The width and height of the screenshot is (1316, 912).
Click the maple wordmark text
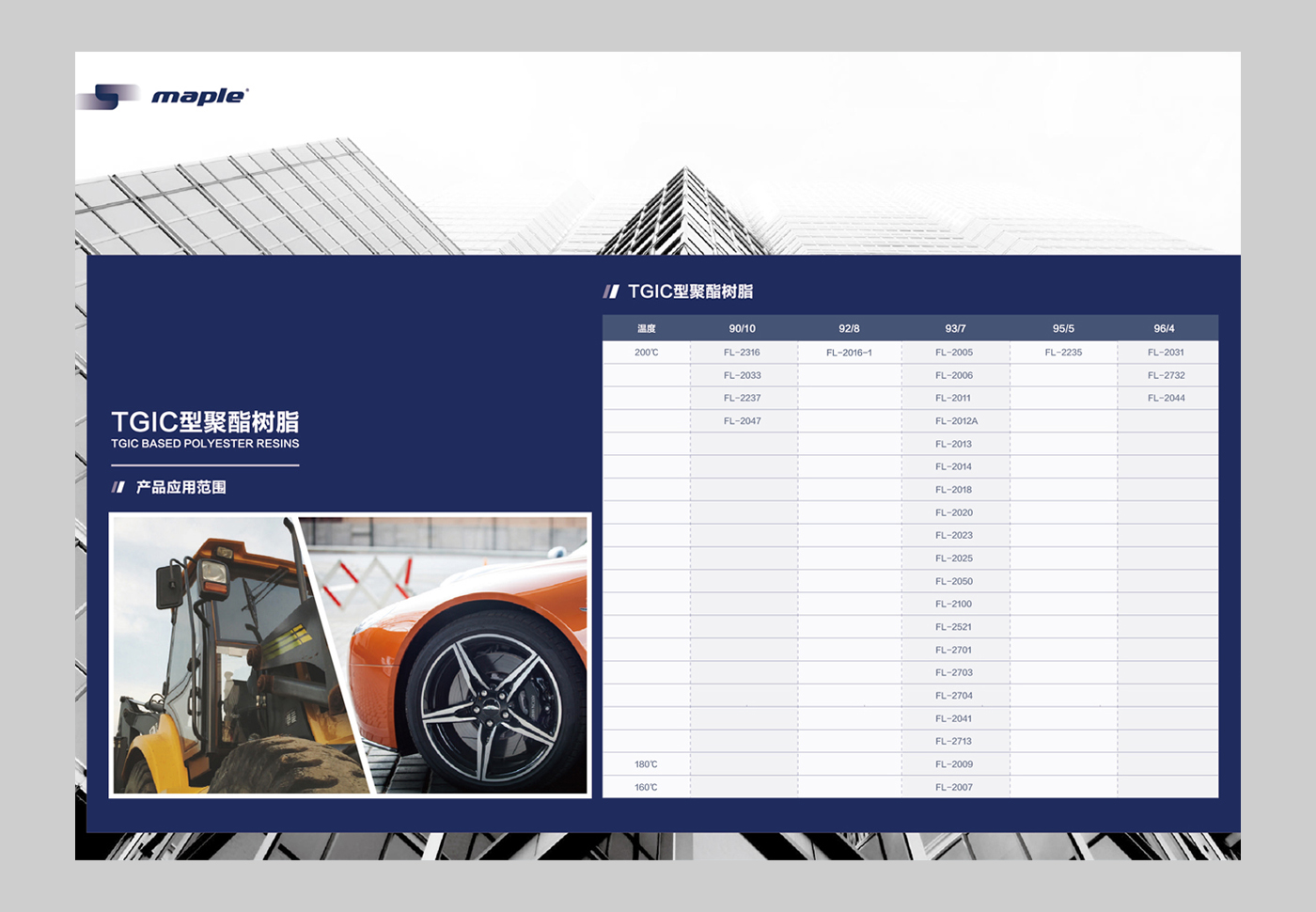(199, 96)
